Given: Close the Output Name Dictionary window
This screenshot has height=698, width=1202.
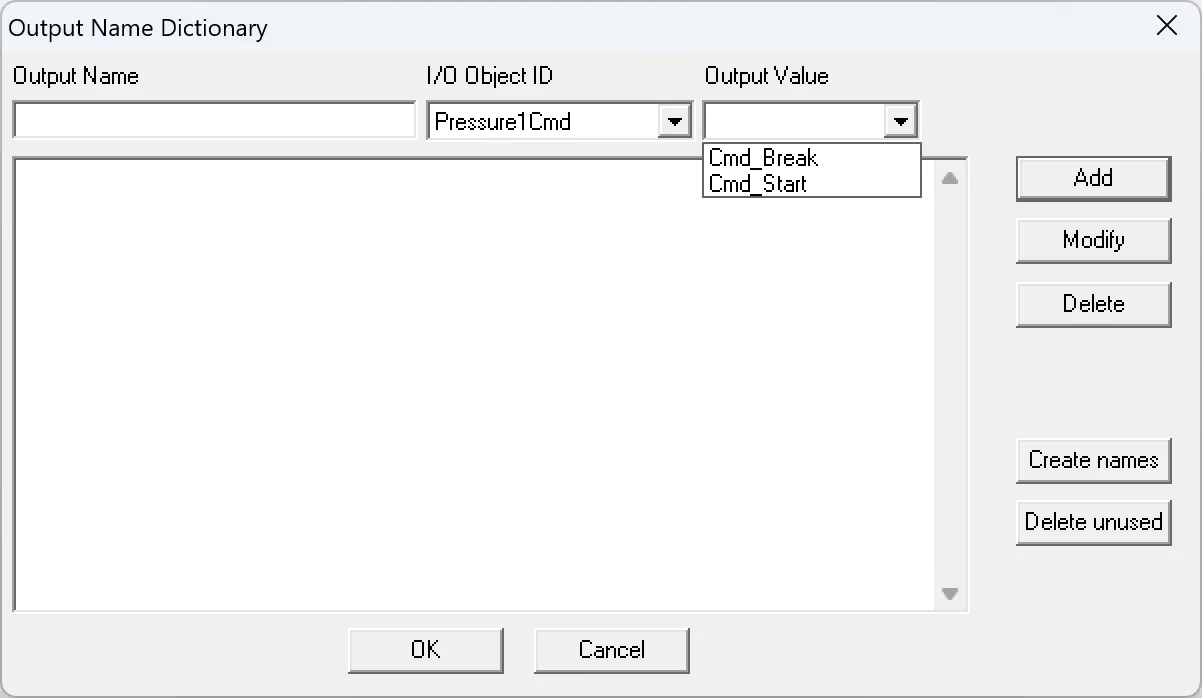Looking at the screenshot, I should [1167, 26].
